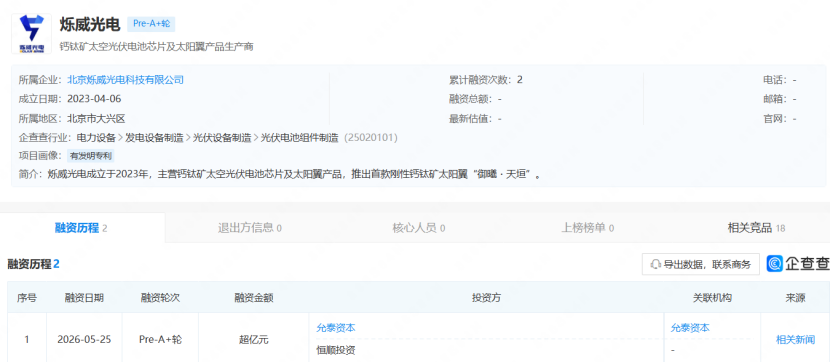Click the 北京市大兴区 region value
Screen dimensions: 831x362
[96, 119]
